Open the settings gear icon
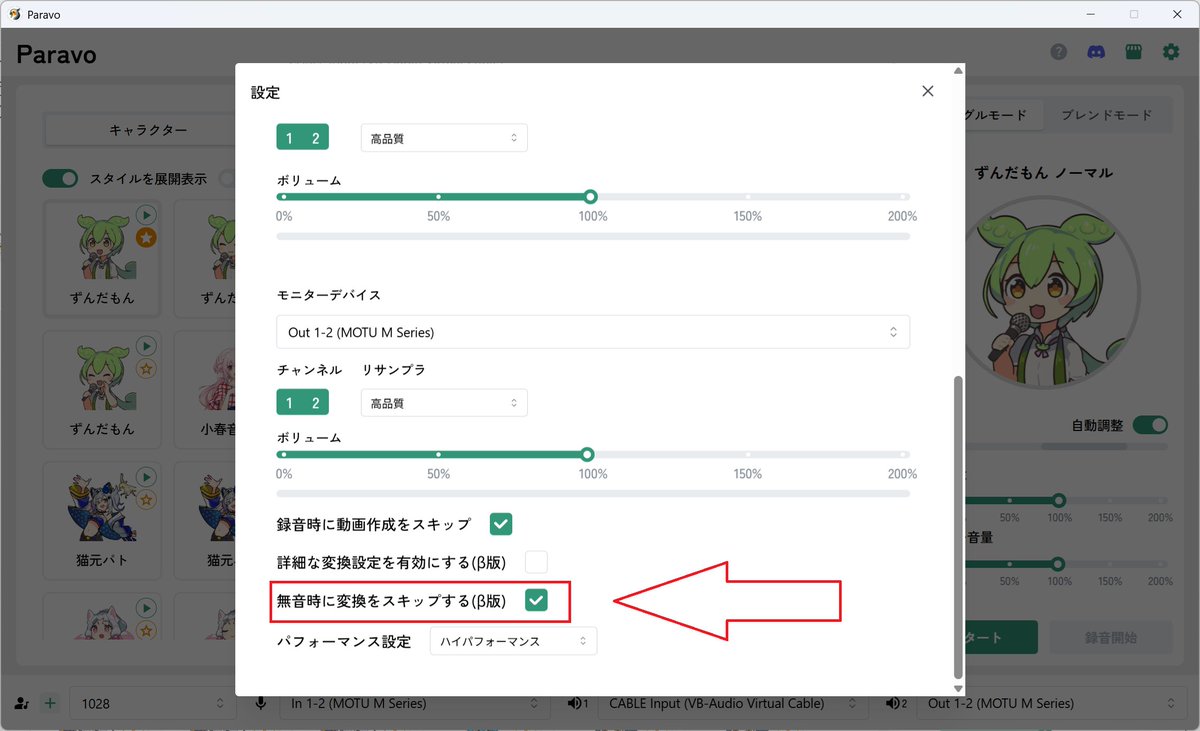 click(x=1171, y=52)
